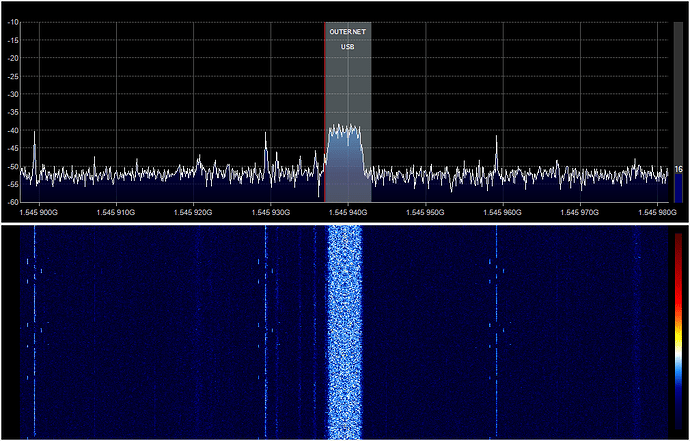Viewport: 690px width, 441px height.
Task: Select the 1.545 970G frequency tick label
Action: (x=580, y=212)
